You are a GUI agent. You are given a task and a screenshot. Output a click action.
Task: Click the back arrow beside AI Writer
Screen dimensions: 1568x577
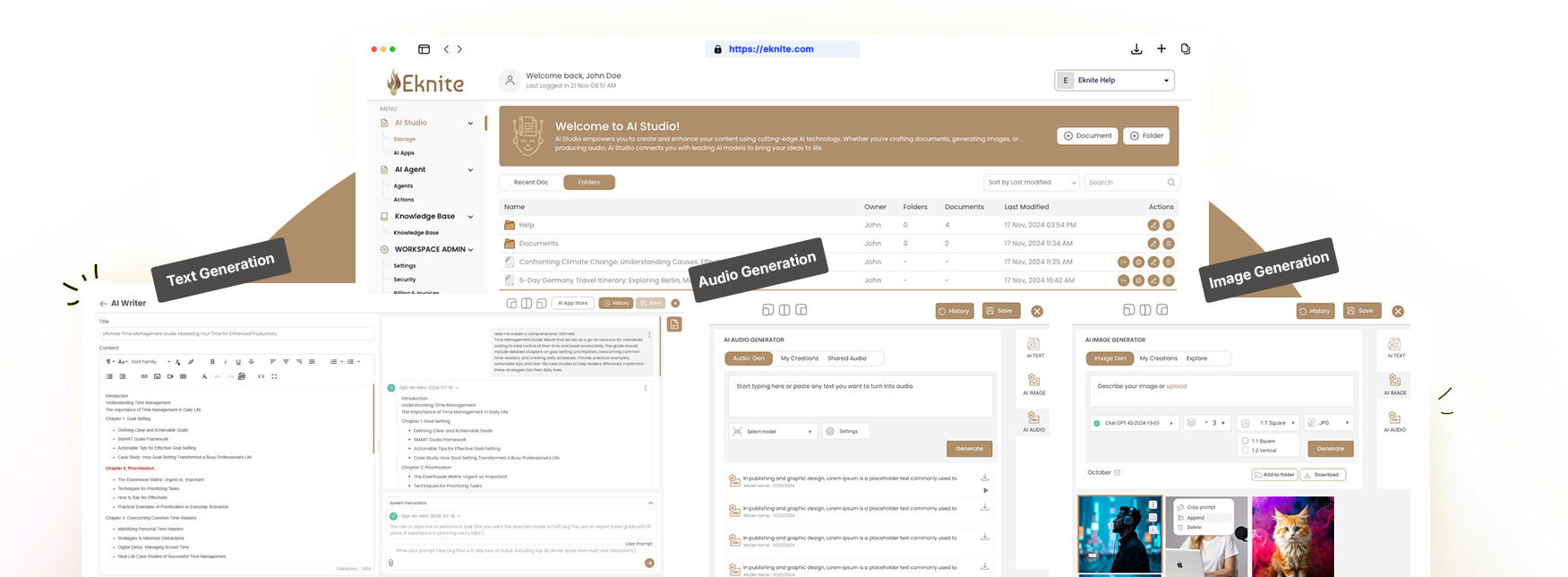(103, 304)
